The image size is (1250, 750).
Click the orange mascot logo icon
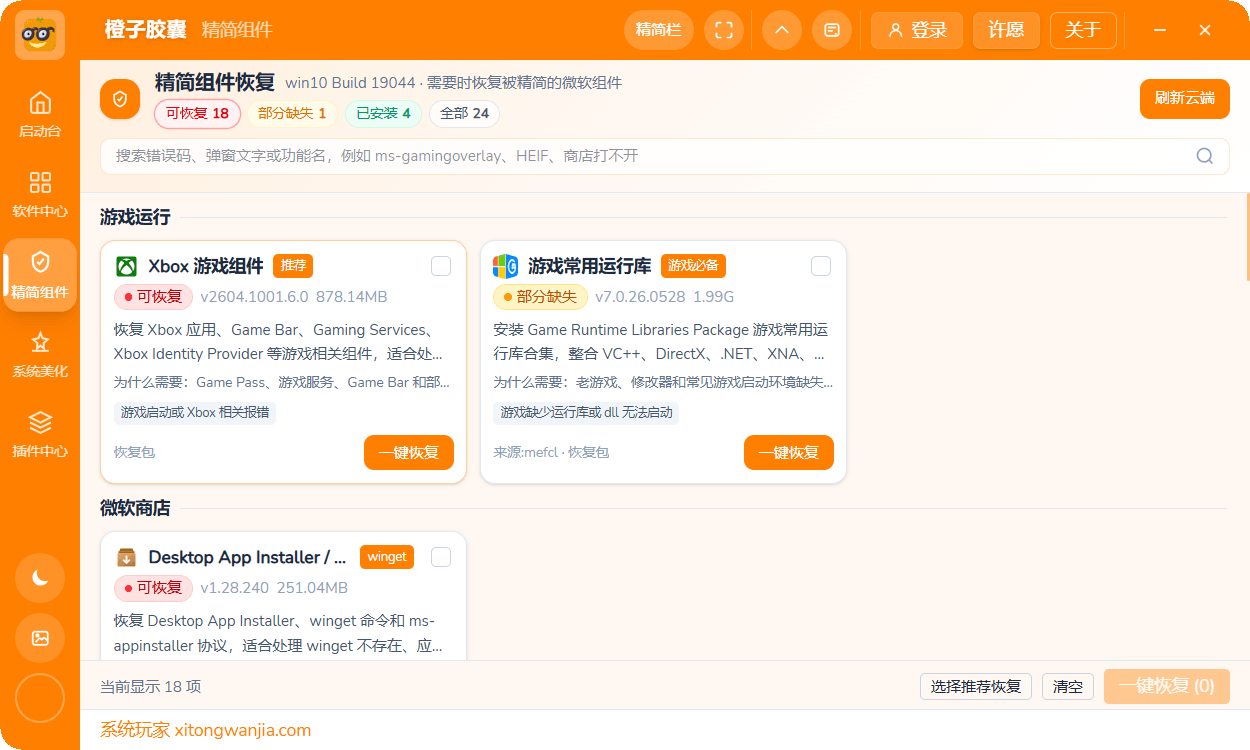(x=40, y=35)
